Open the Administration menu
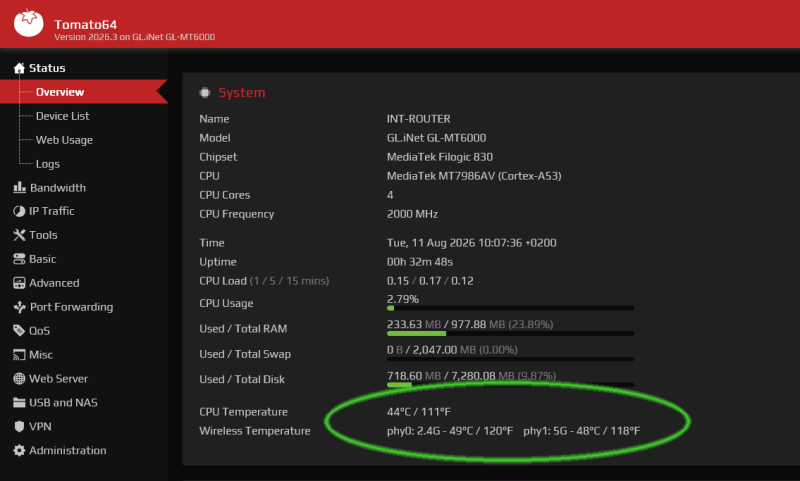This screenshot has height=481, width=800. 68,450
